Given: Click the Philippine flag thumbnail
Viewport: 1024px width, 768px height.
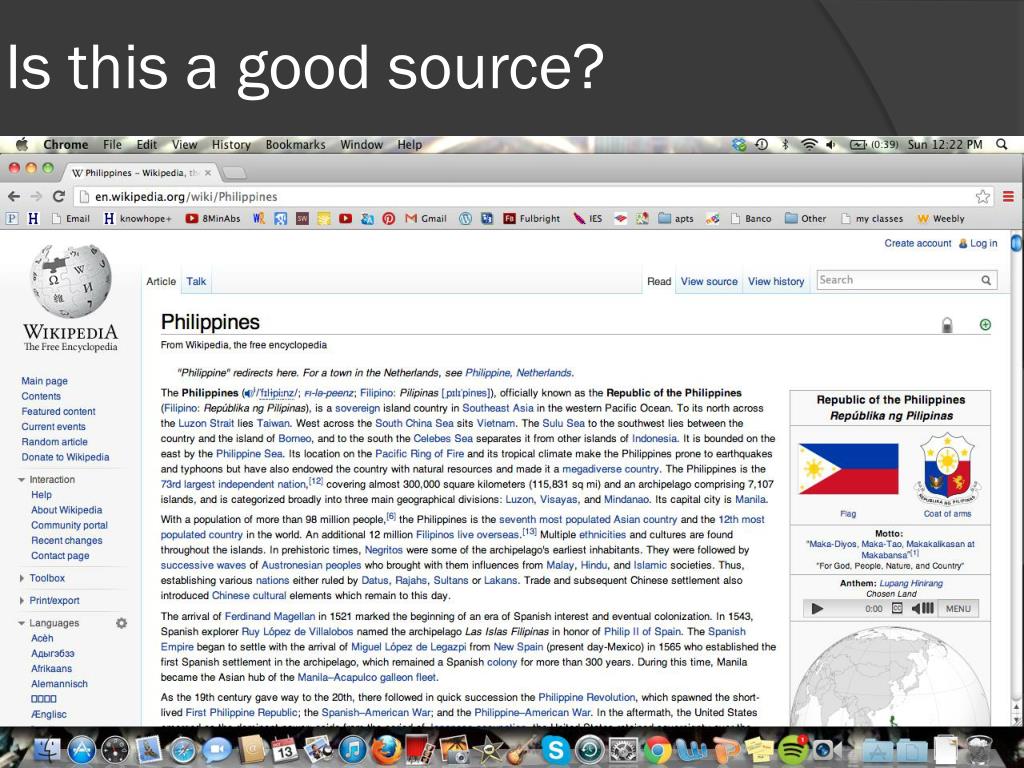Looking at the screenshot, I should [848, 469].
